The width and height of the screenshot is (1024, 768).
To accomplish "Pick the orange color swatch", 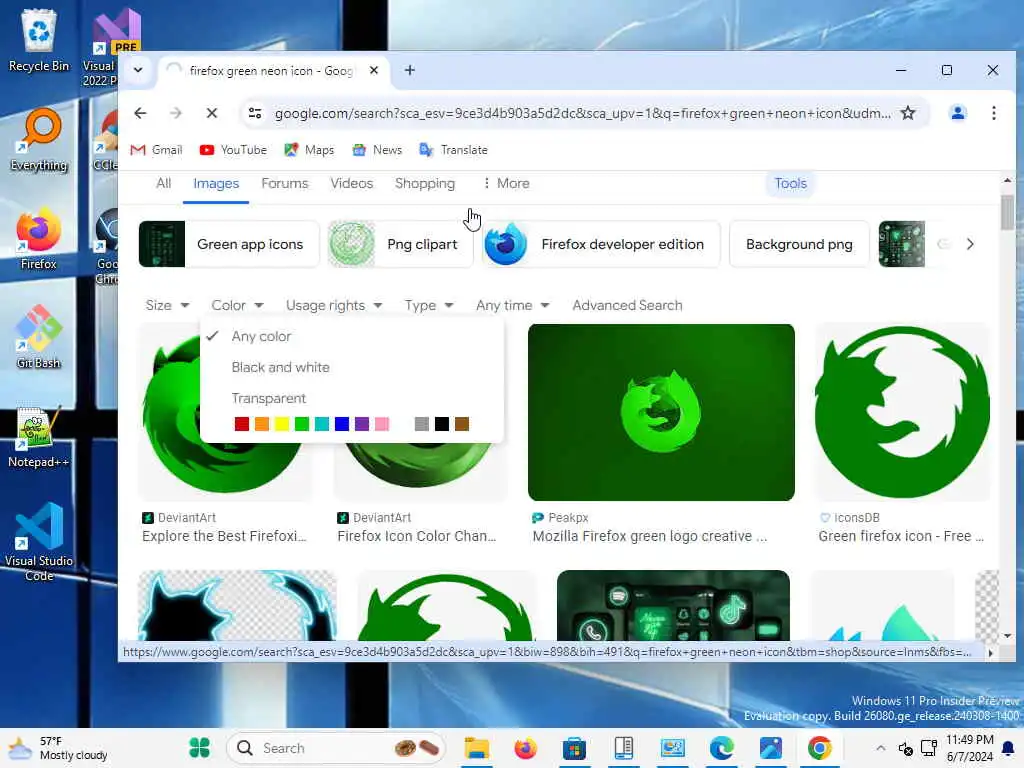I will pyautogui.click(x=262, y=424).
